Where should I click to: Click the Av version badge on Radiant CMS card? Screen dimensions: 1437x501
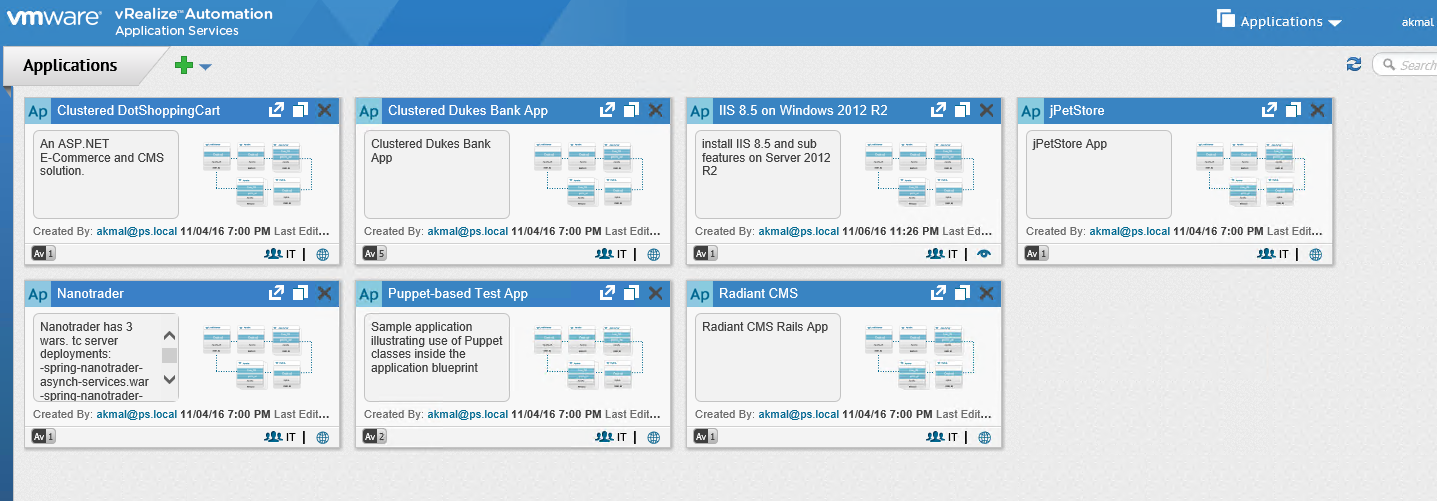(705, 437)
